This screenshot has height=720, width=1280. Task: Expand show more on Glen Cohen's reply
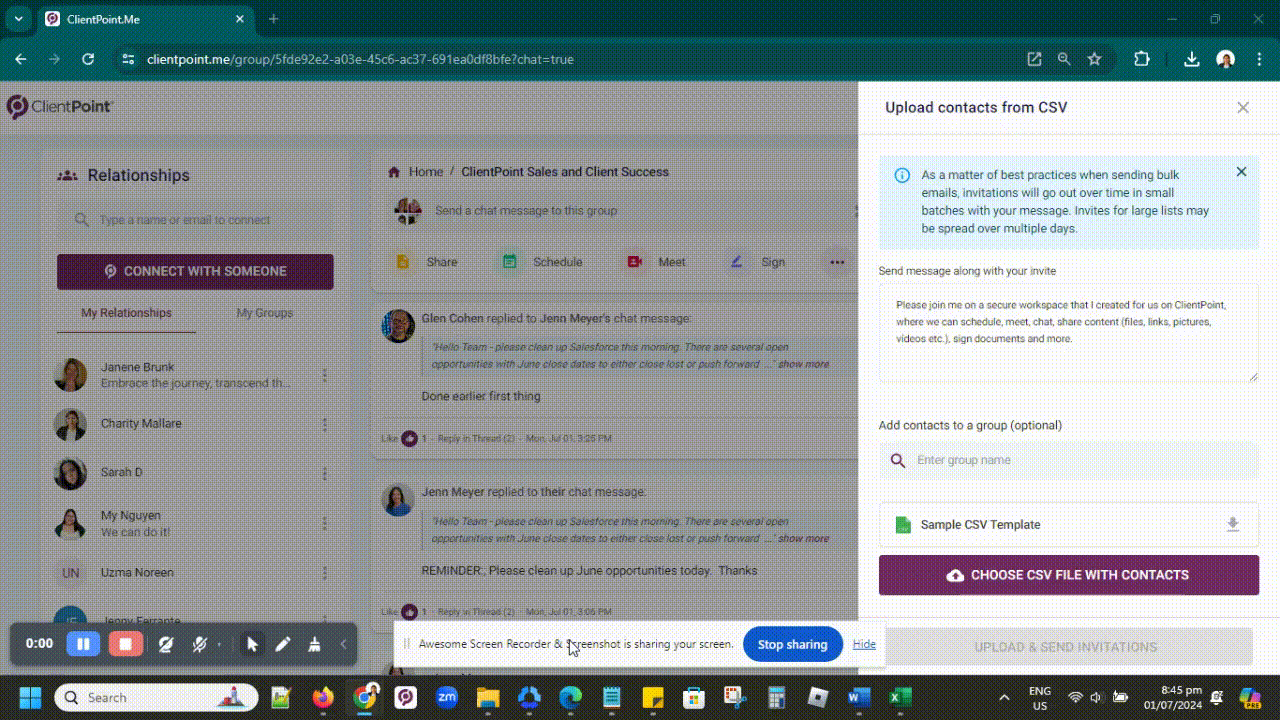(x=803, y=364)
